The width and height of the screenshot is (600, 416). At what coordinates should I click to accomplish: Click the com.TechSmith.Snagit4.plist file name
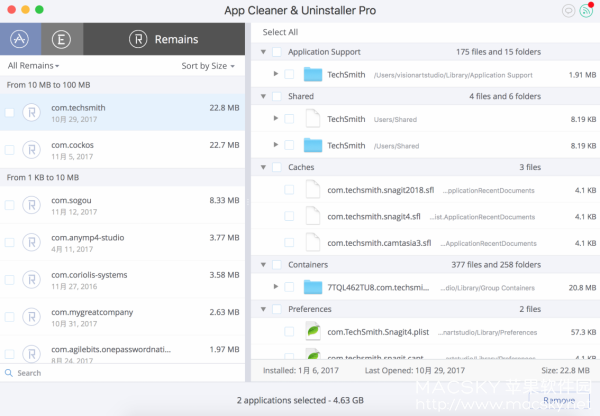click(x=378, y=332)
